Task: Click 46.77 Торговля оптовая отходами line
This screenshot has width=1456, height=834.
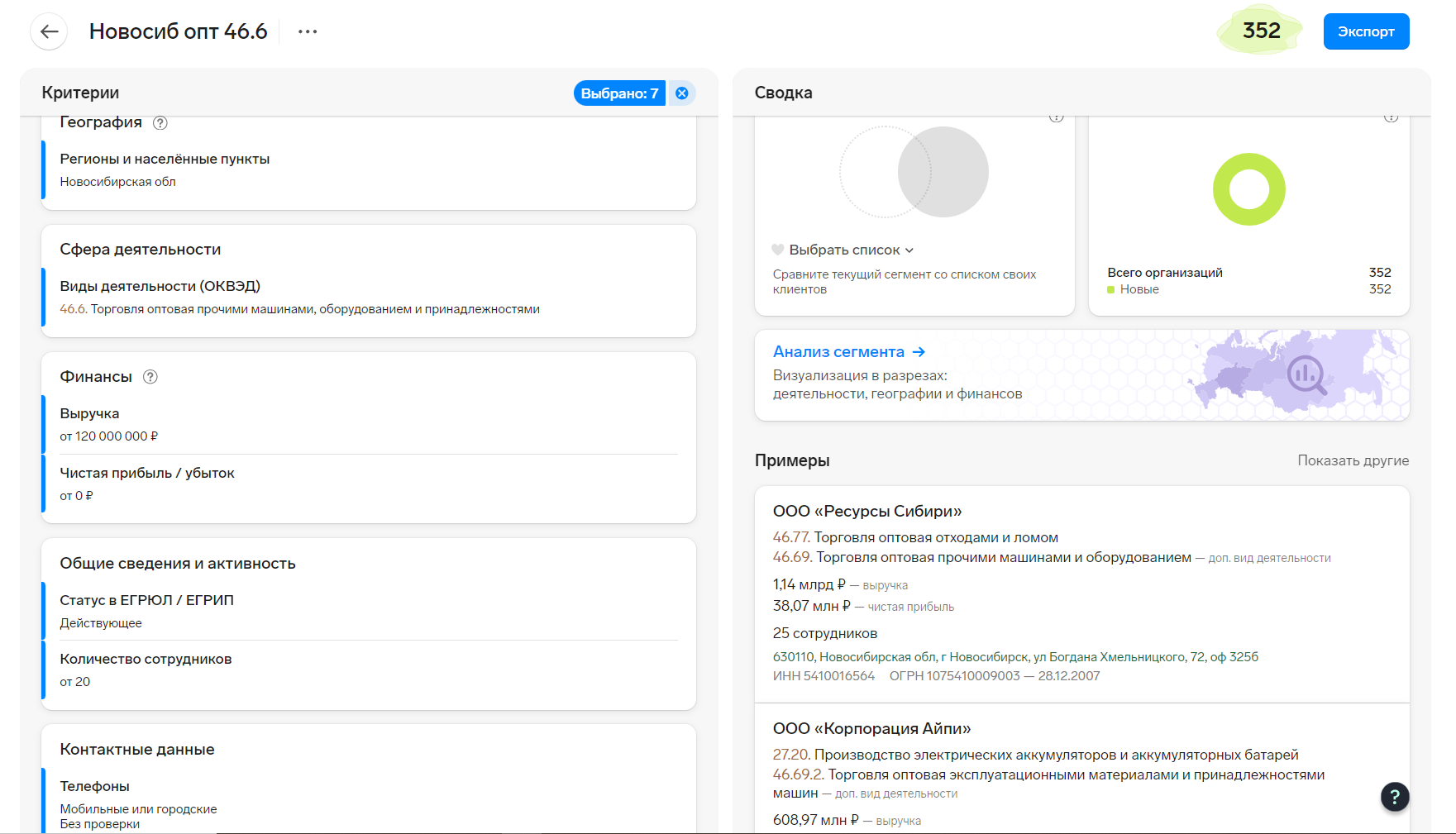Action: (x=915, y=537)
